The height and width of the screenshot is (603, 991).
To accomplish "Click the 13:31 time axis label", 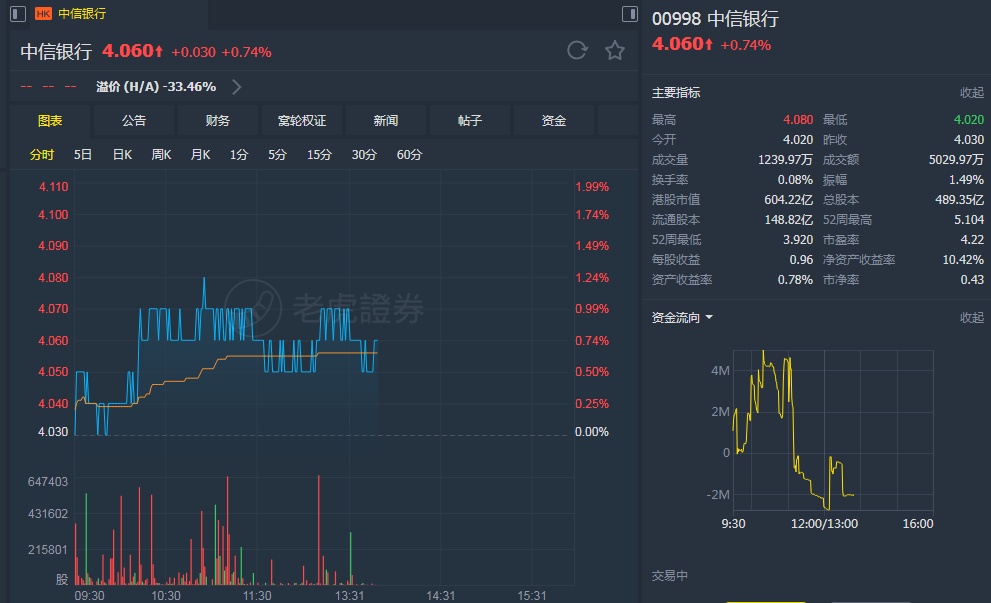I will pos(350,595).
